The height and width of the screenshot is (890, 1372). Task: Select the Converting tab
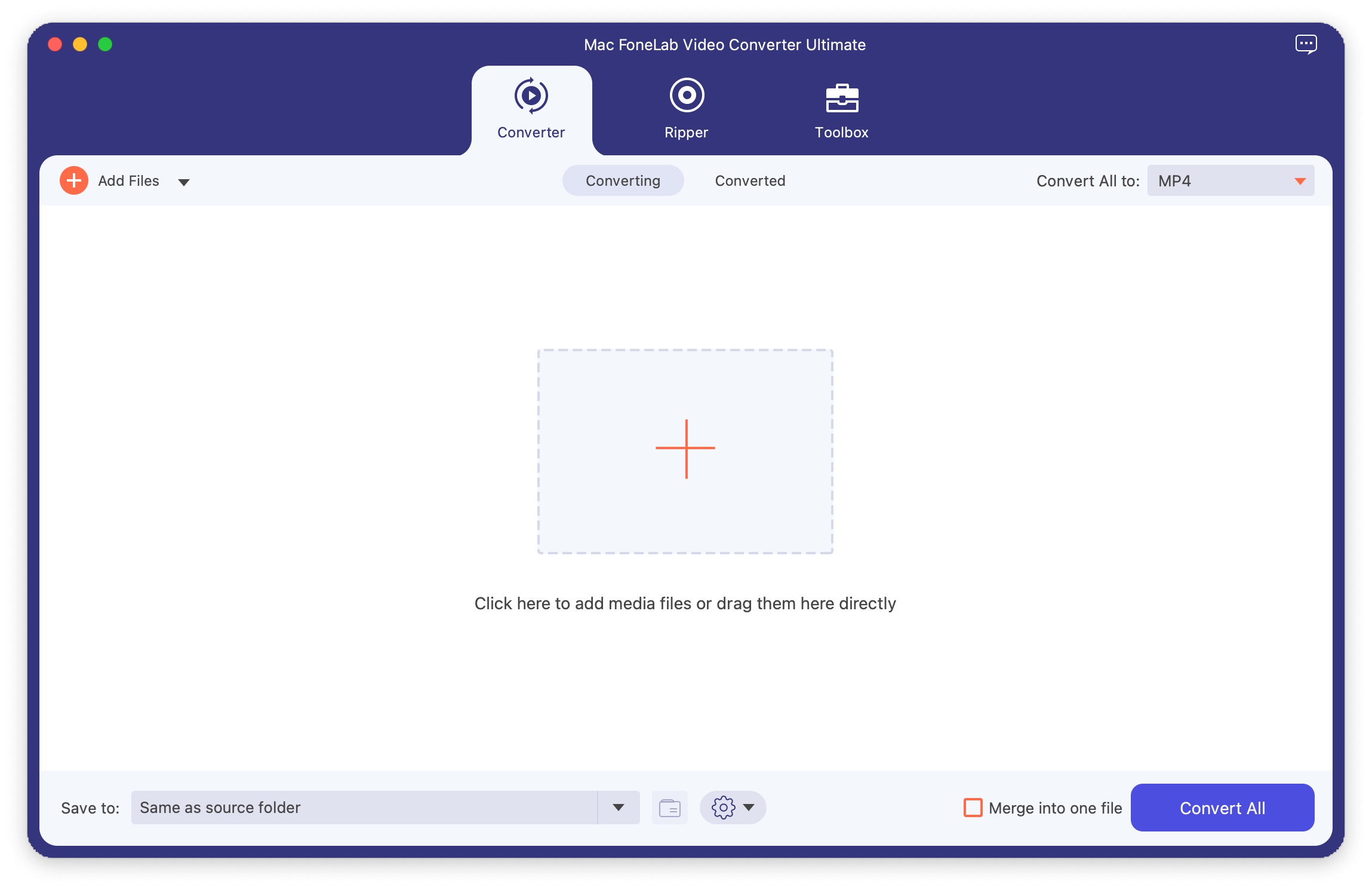pos(623,181)
